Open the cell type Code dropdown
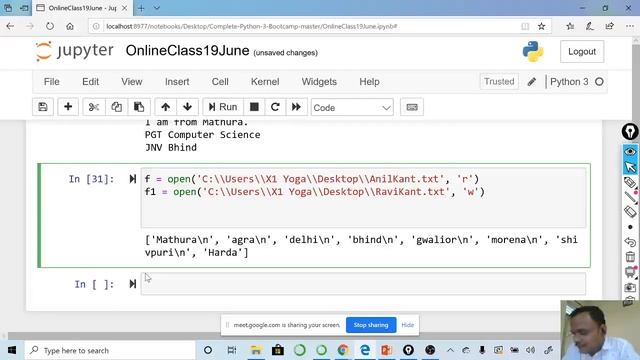Image resolution: width=640 pixels, height=360 pixels. 352,107
